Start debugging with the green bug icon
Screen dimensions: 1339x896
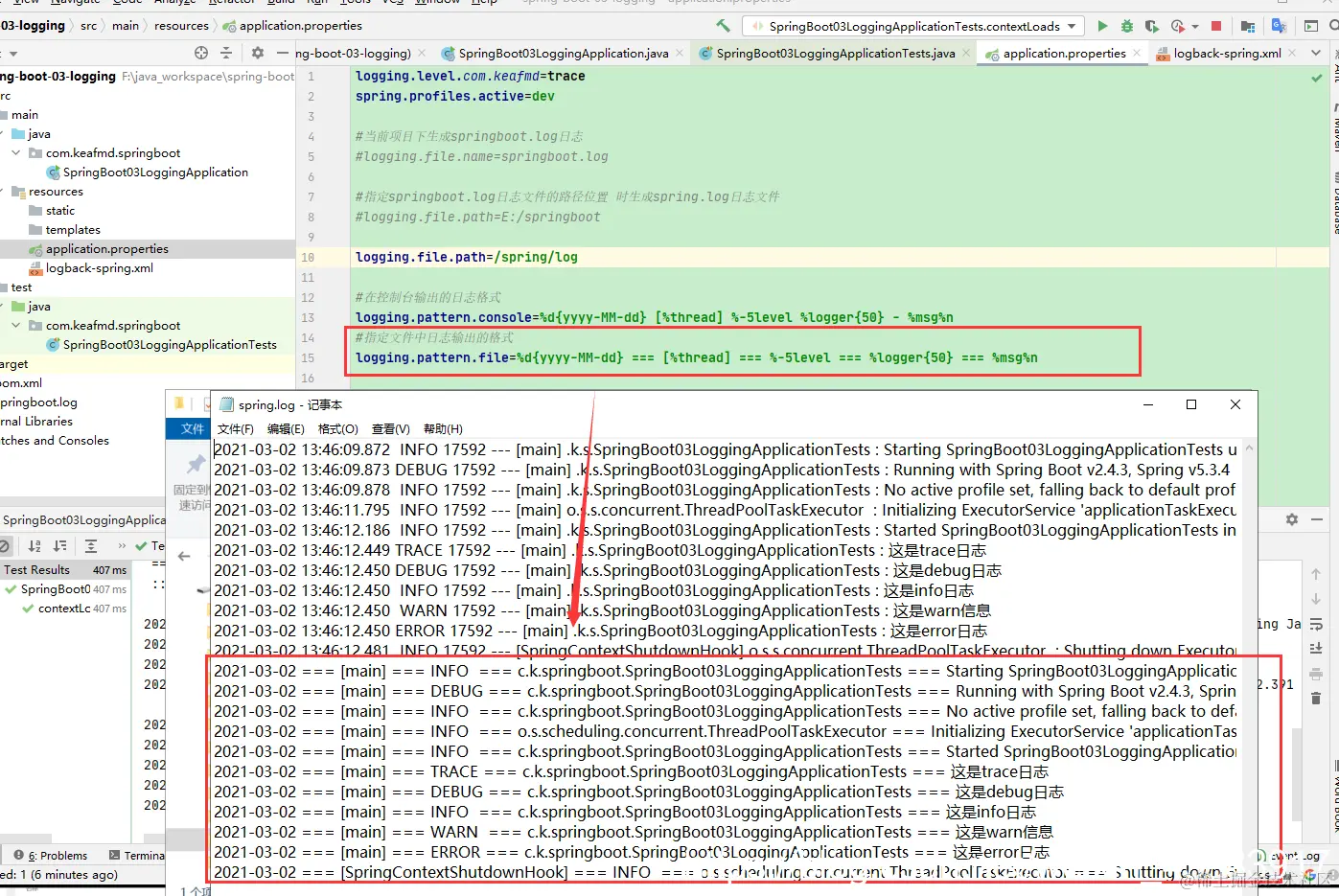pyautogui.click(x=1127, y=26)
